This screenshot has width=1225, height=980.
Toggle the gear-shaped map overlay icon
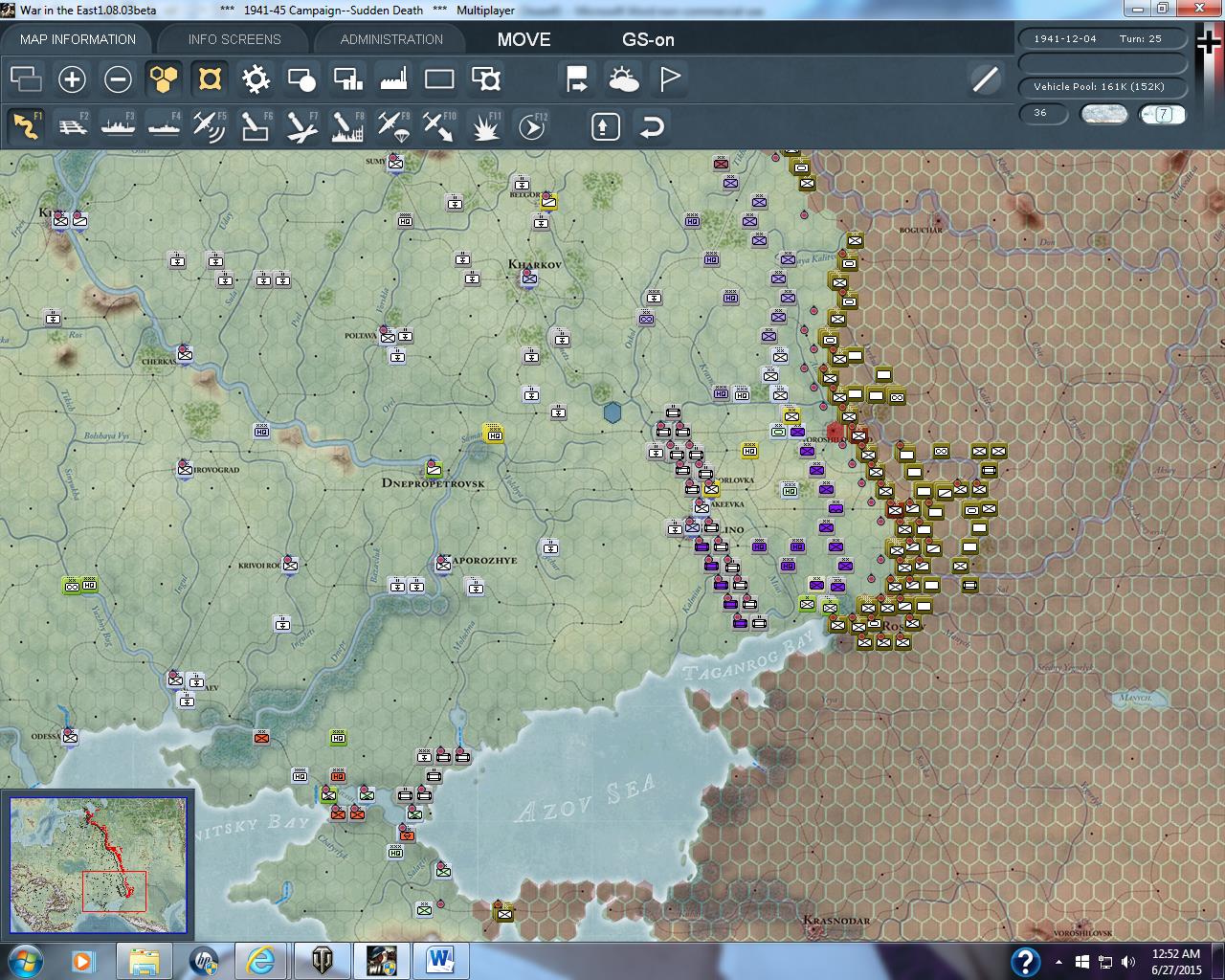tap(256, 79)
